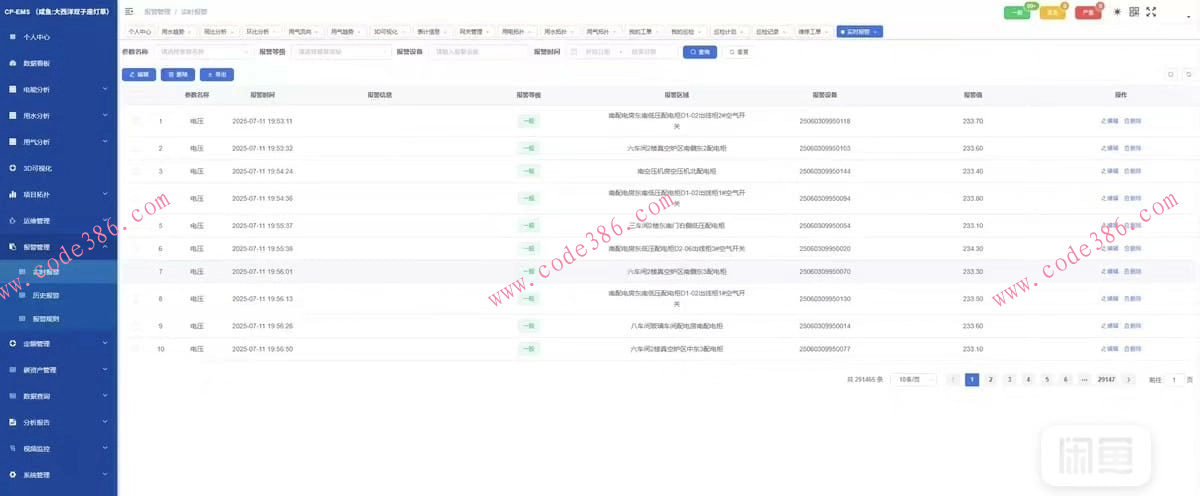Toggle theme with the sun icon

pyautogui.click(x=1117, y=12)
